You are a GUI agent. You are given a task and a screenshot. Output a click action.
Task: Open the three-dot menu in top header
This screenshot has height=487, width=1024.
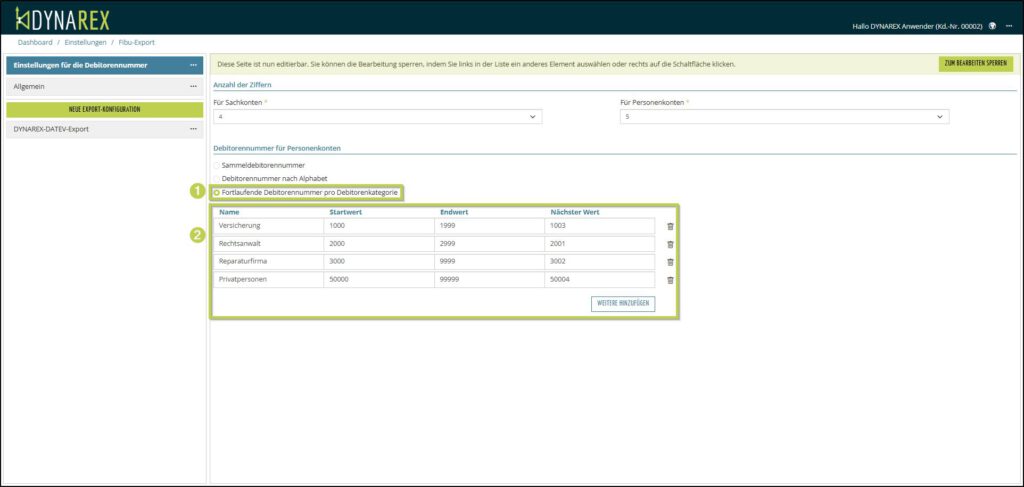pyautogui.click(x=1007, y=26)
